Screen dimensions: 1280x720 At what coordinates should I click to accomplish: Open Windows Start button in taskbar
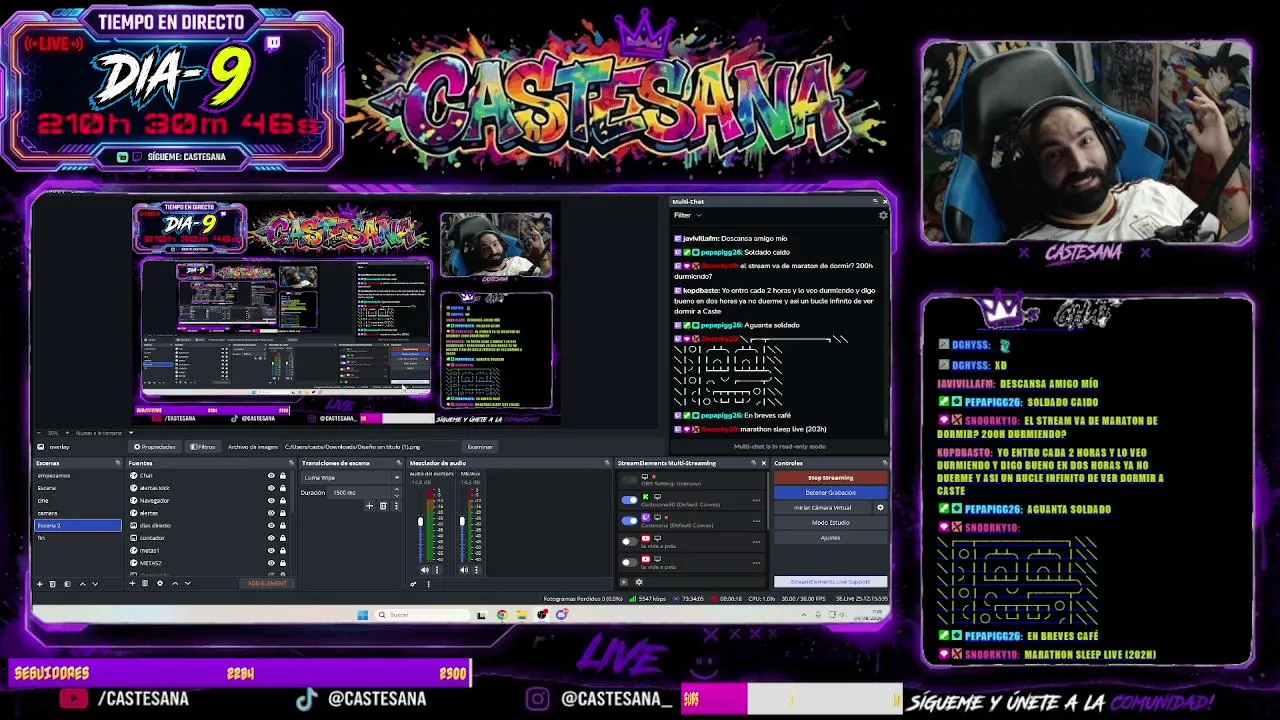click(x=362, y=615)
